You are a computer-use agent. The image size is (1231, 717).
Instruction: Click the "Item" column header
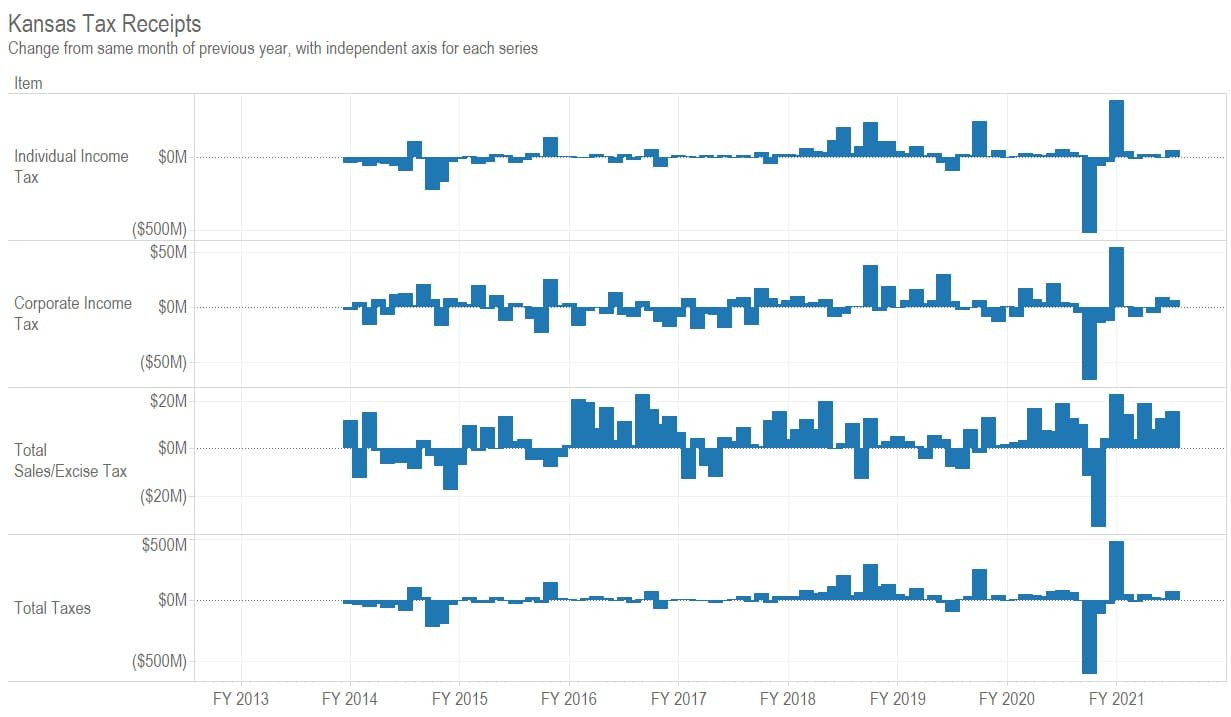tap(28, 83)
